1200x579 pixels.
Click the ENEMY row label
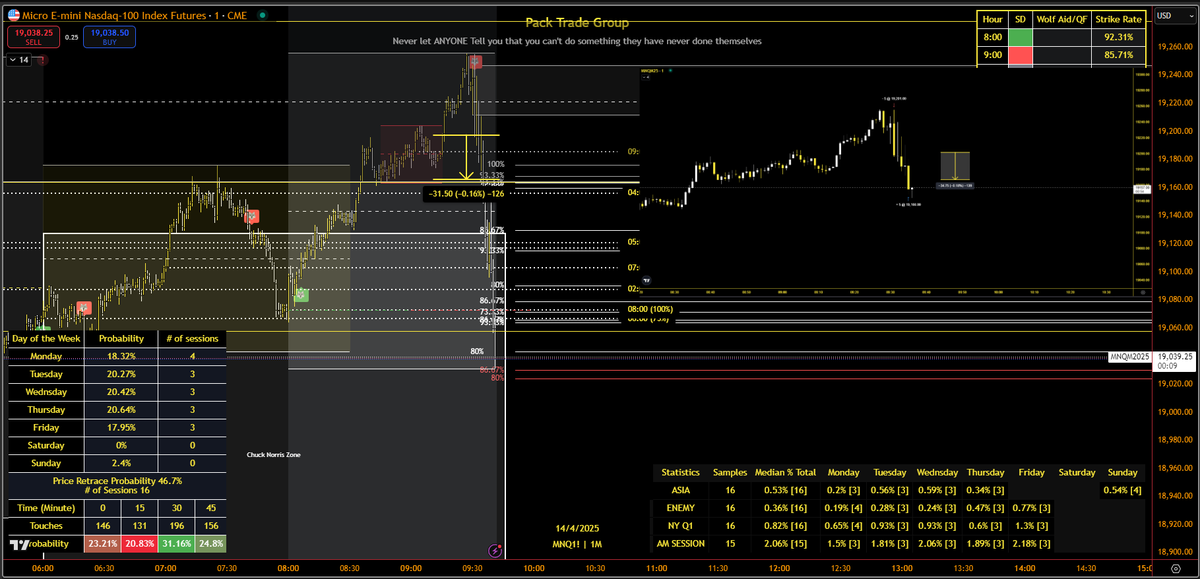680,508
